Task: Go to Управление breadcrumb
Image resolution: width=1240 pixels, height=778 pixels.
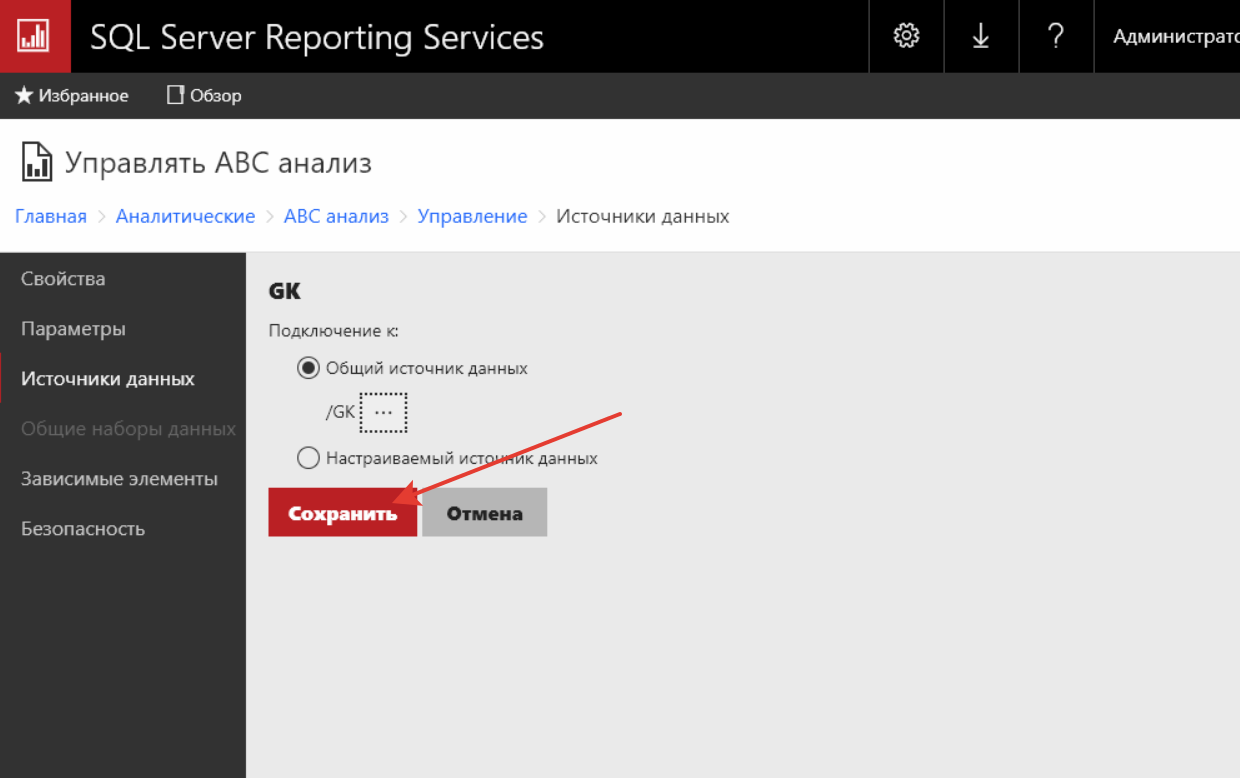Action: tap(472, 216)
